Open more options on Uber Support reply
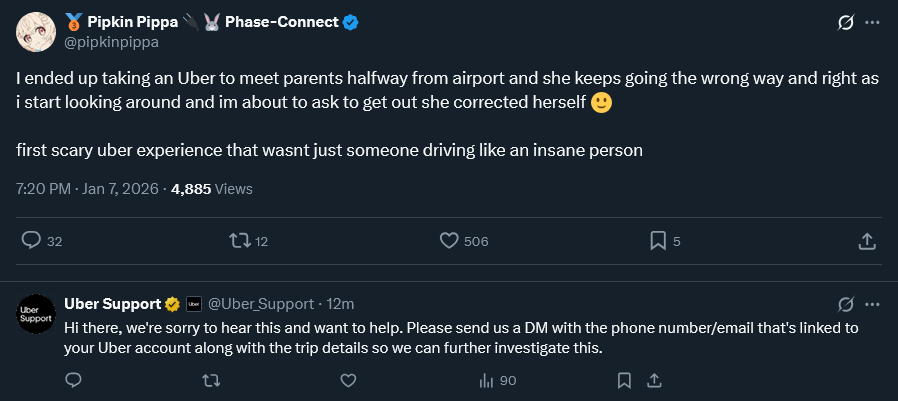This screenshot has width=898, height=401. tap(872, 304)
